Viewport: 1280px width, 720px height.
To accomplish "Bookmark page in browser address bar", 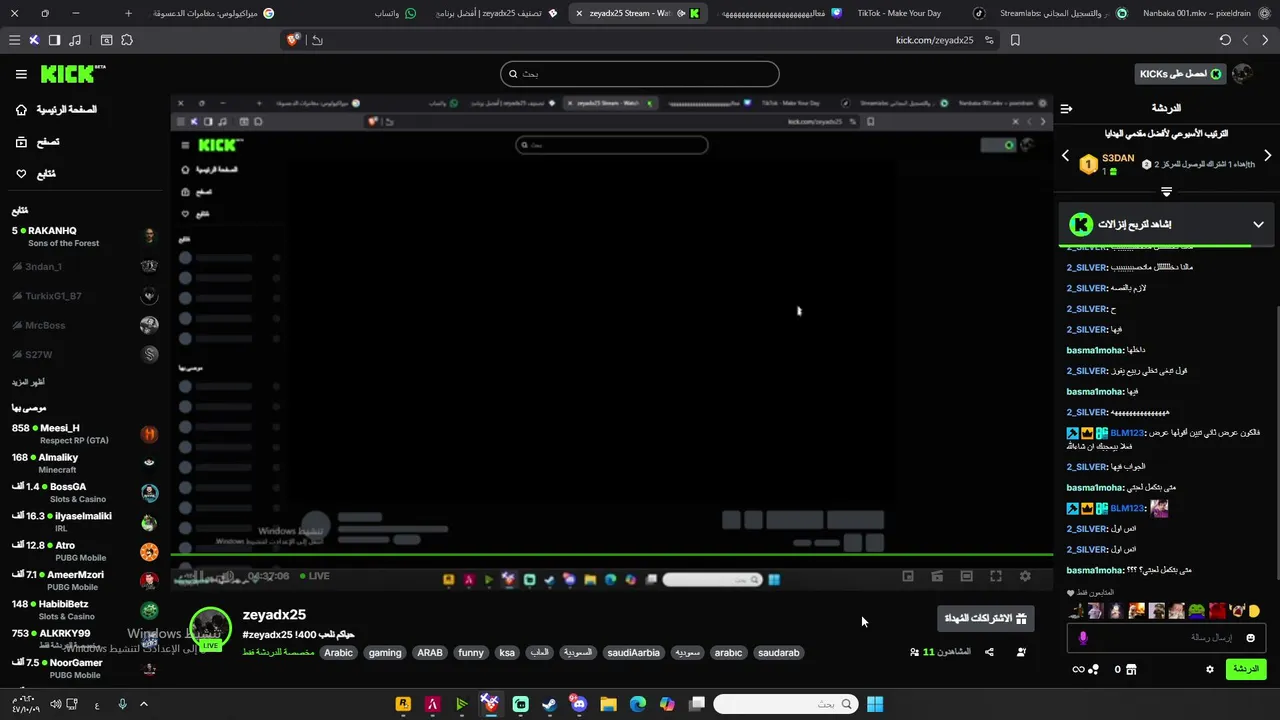I will (1015, 40).
